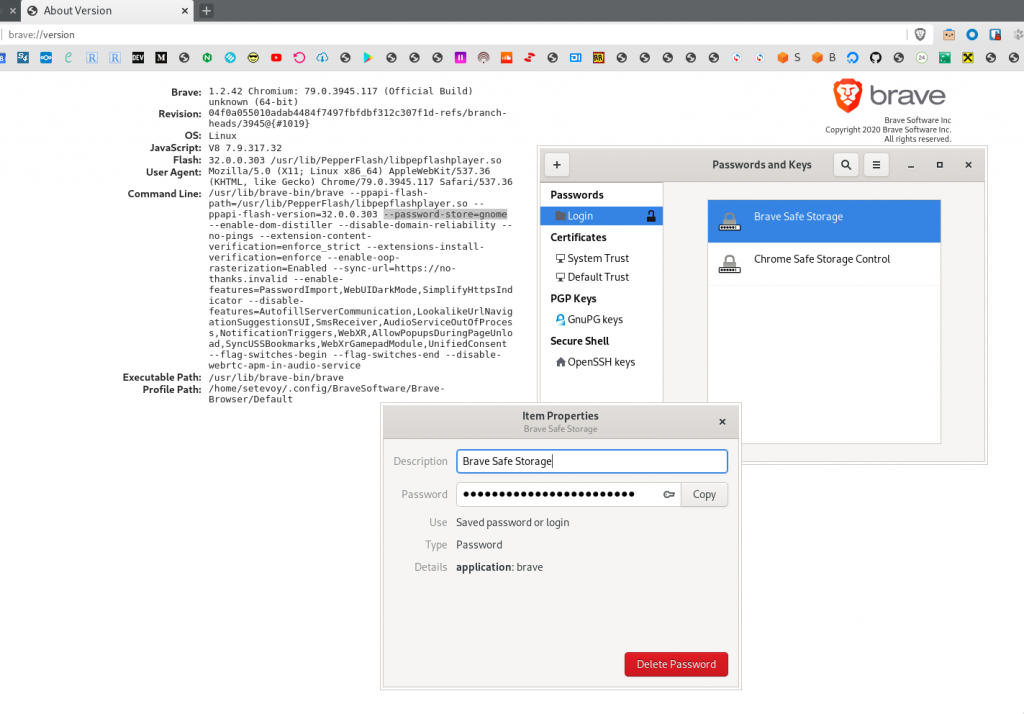Open the Google Play bookmark icon
The image size is (1024, 714).
coord(365,57)
